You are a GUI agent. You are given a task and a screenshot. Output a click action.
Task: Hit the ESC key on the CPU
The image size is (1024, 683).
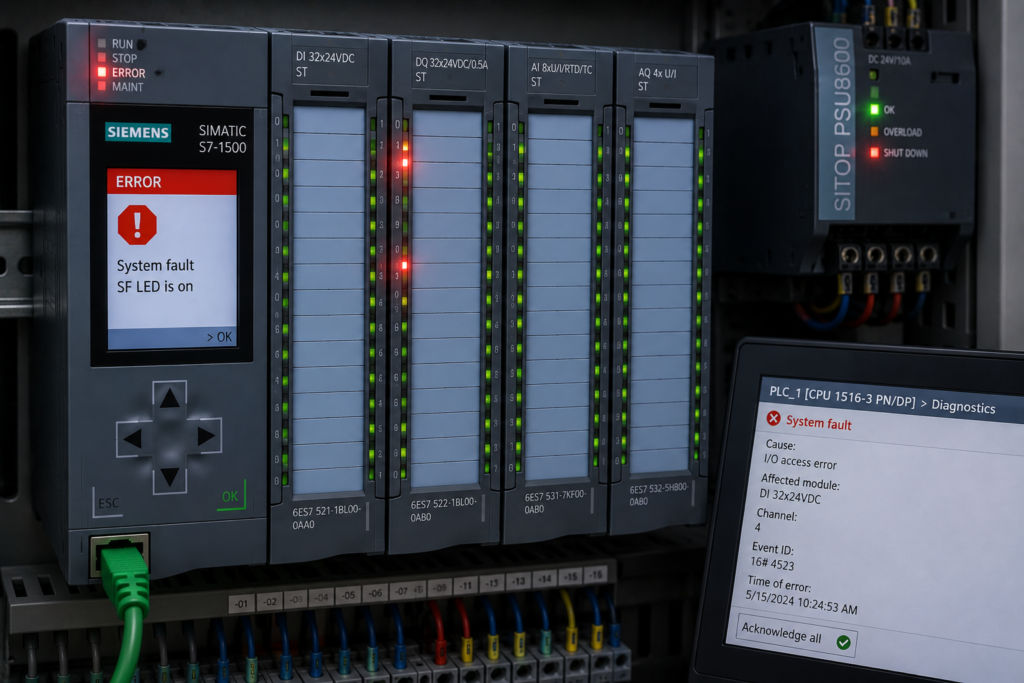pos(108,503)
